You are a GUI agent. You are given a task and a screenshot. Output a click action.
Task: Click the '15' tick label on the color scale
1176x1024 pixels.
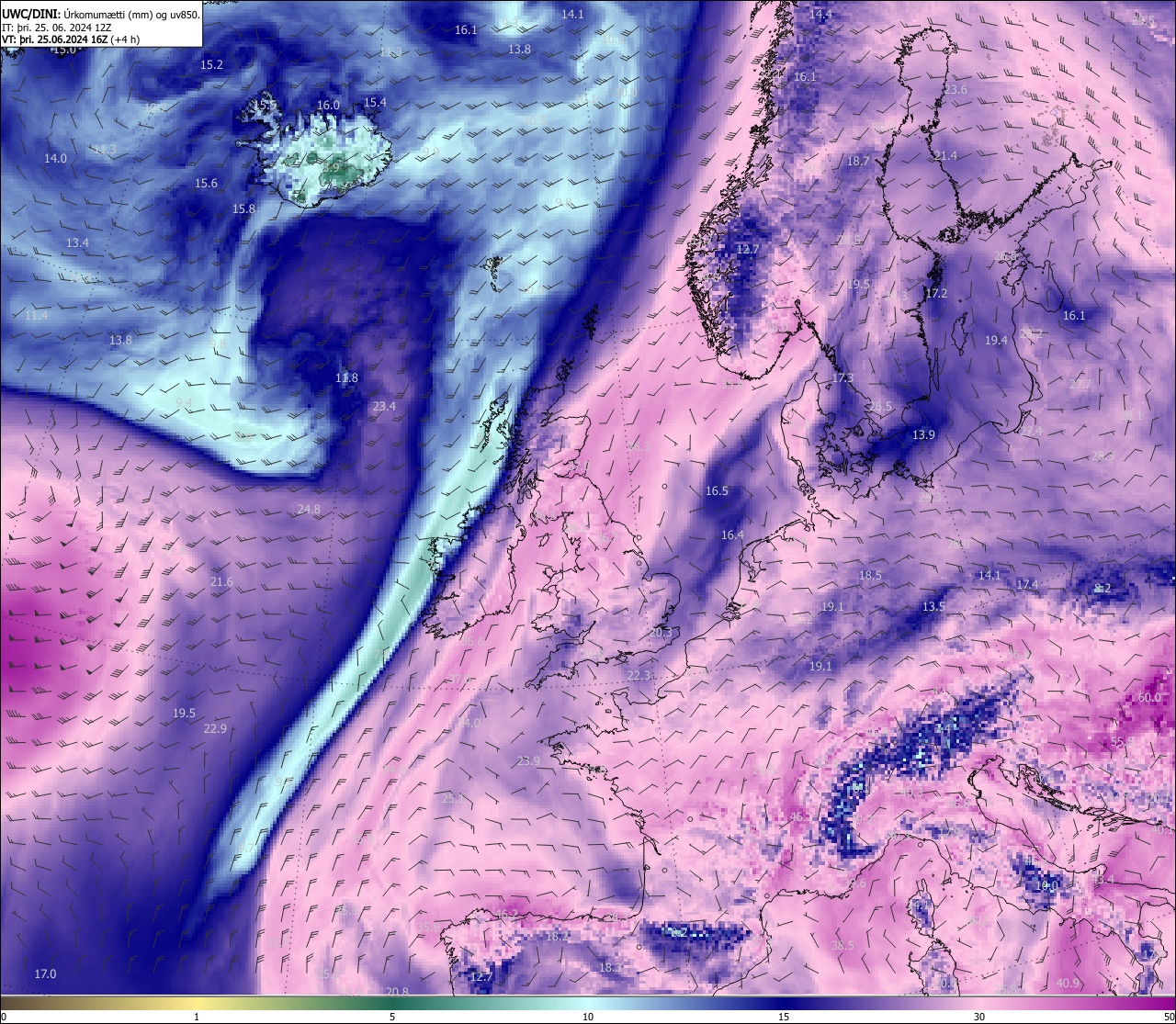pyautogui.click(x=784, y=1017)
